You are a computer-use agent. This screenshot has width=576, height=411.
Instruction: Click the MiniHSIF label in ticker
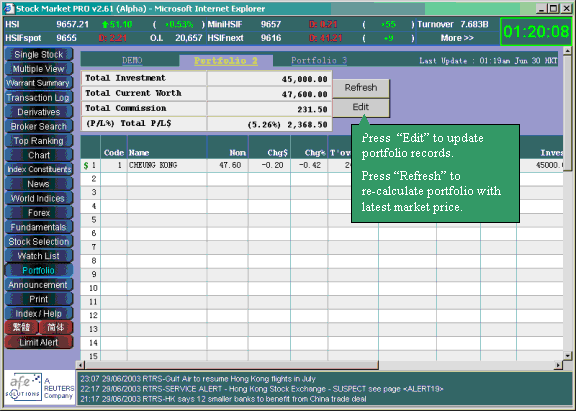pos(225,25)
